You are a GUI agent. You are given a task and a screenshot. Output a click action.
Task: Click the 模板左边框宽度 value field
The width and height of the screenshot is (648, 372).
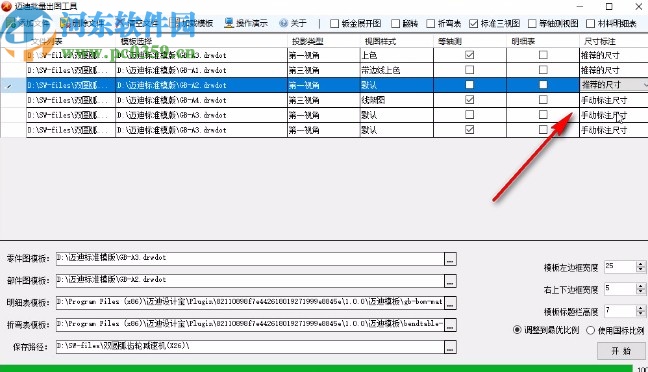(x=620, y=267)
